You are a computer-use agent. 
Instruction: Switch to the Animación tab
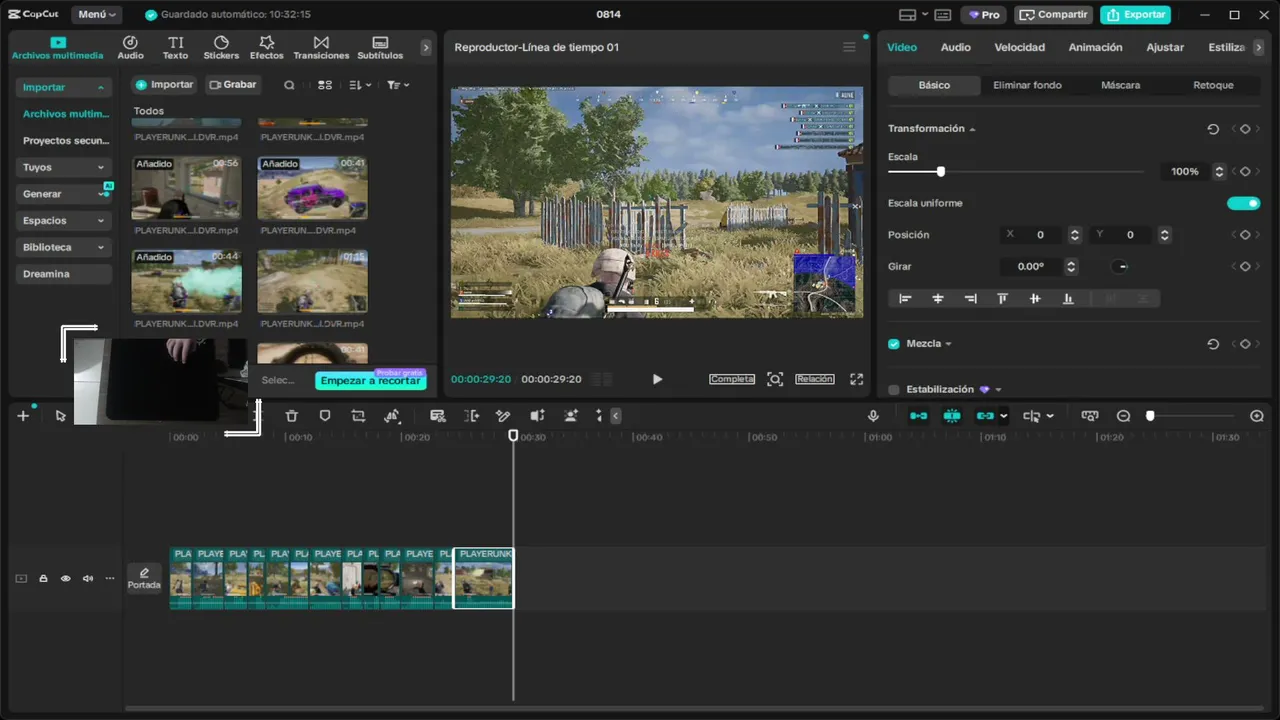[x=1095, y=47]
